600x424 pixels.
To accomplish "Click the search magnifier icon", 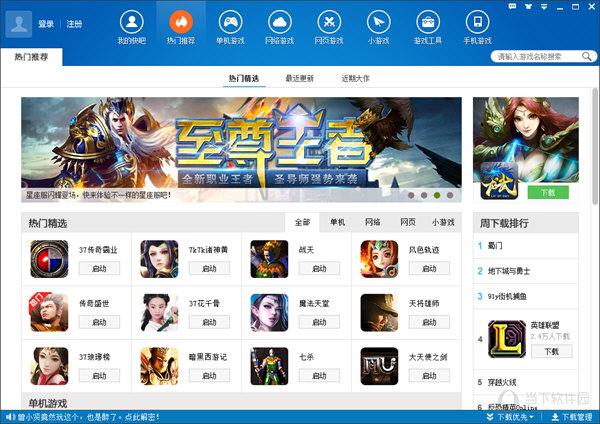I will [586, 57].
